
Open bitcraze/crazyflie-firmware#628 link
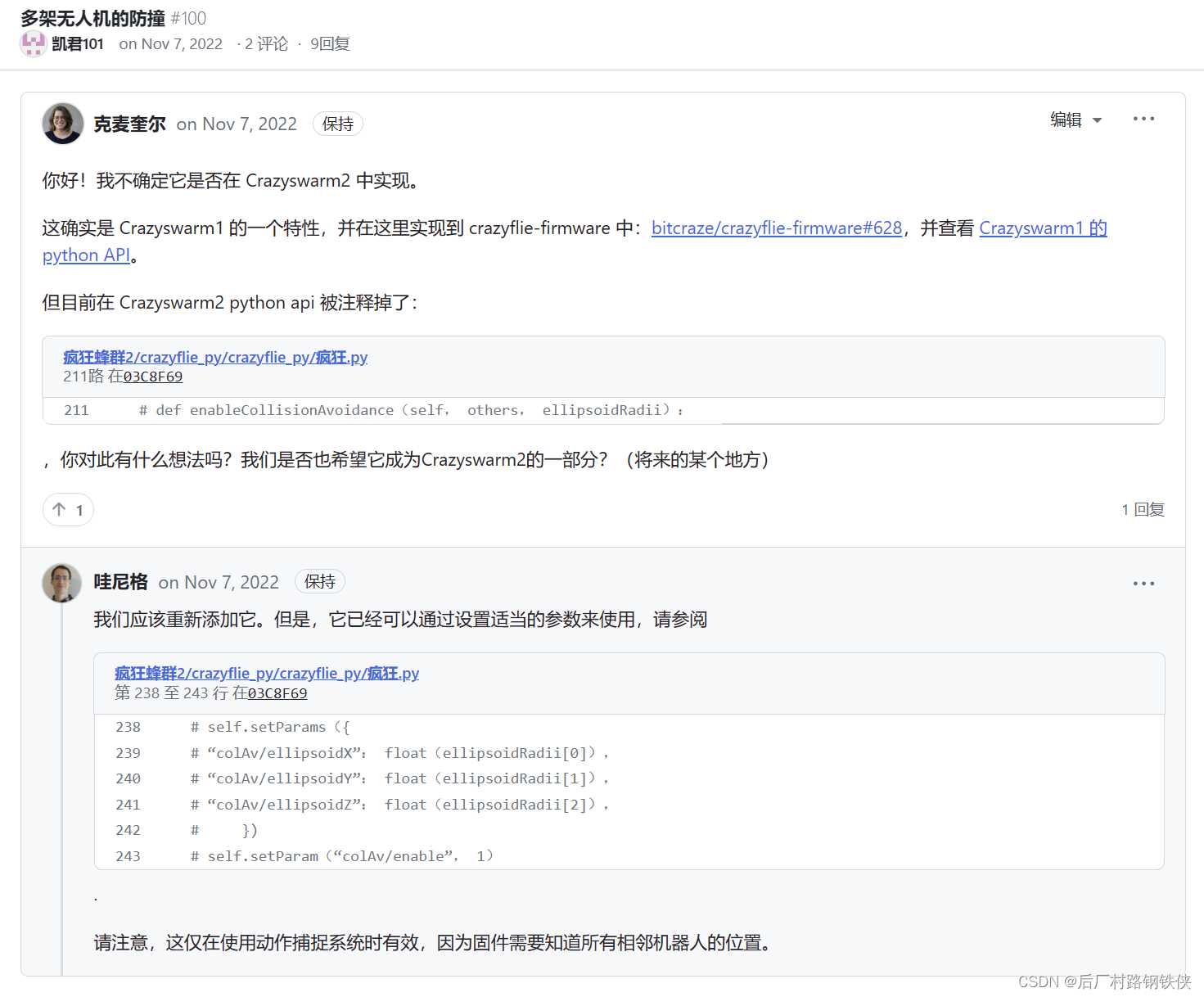coord(777,228)
